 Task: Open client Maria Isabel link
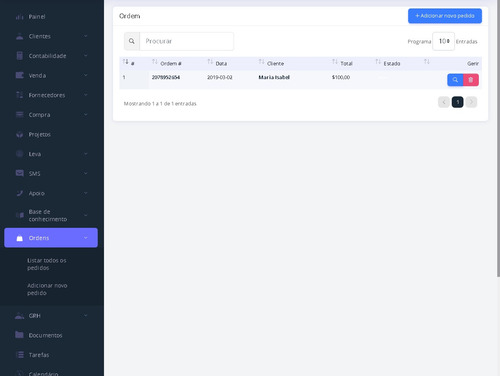coord(274,77)
